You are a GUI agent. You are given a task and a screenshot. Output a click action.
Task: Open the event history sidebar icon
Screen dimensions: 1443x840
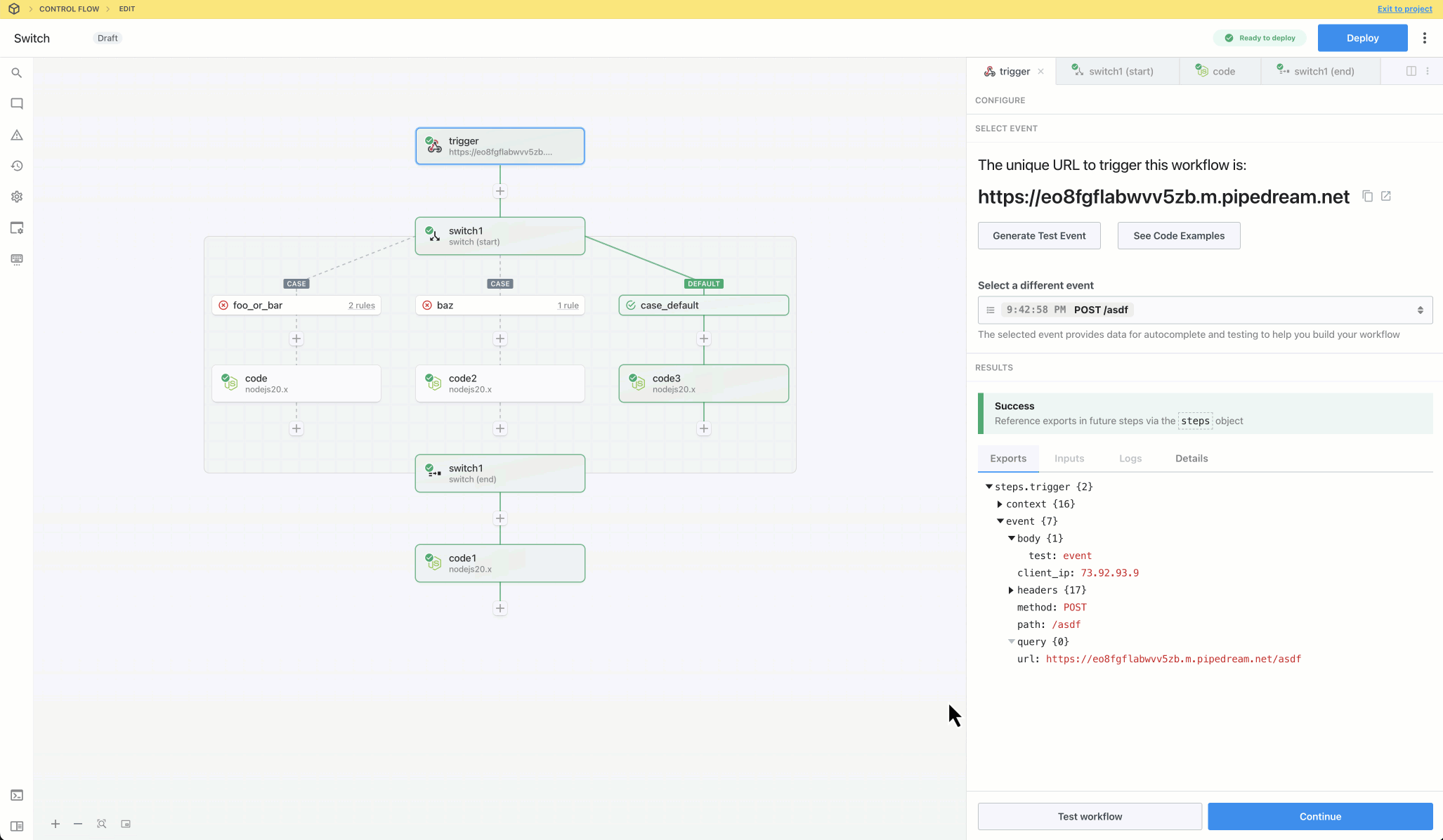[17, 166]
